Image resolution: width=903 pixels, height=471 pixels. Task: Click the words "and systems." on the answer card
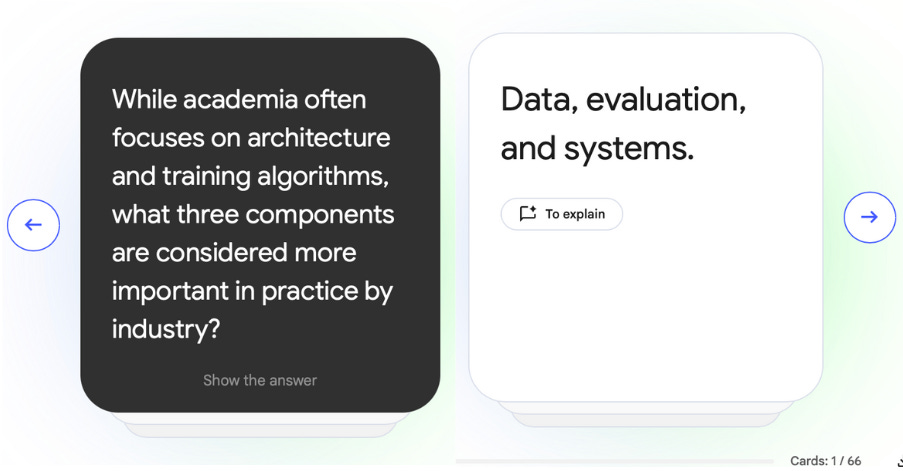click(x=597, y=149)
